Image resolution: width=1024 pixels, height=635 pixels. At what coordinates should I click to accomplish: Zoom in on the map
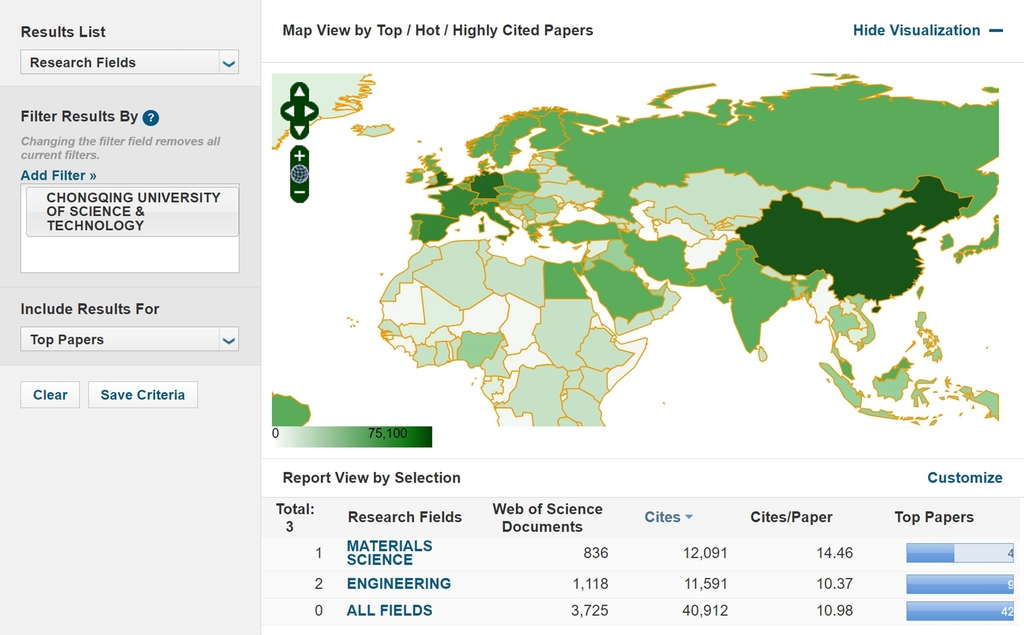pos(299,156)
